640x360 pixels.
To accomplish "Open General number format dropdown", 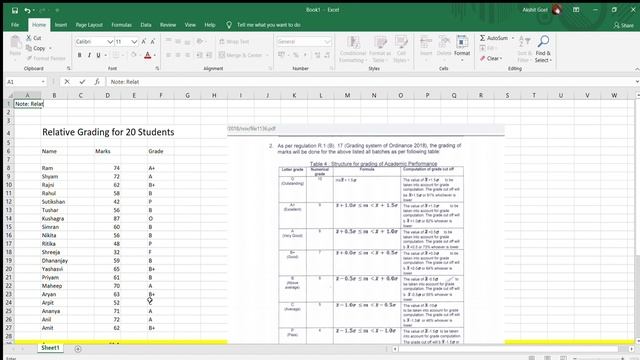I will tap(327, 42).
